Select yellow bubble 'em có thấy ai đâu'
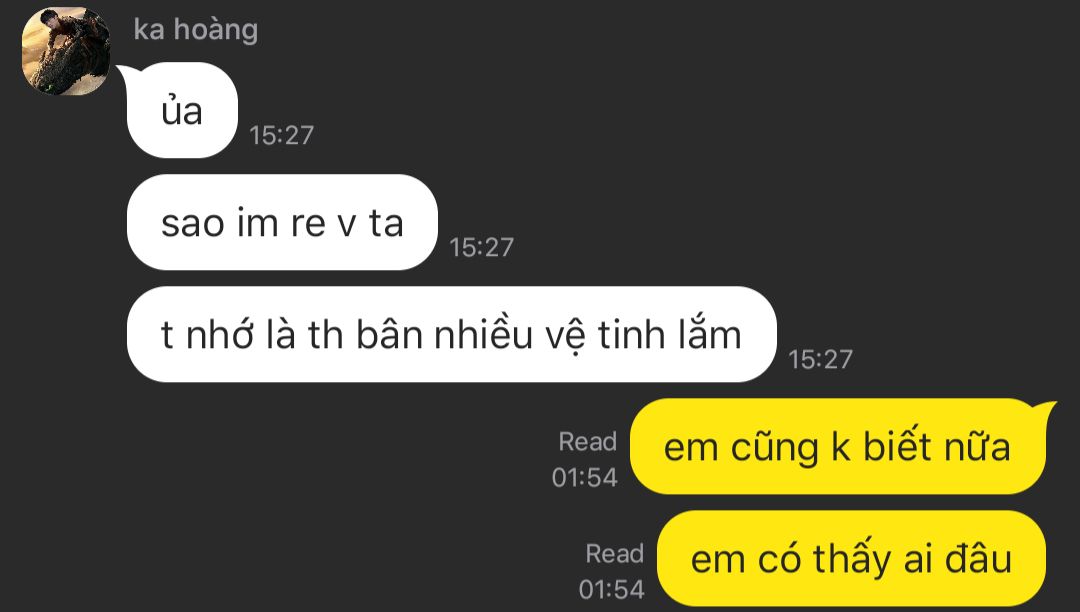The image size is (1080, 612). [x=851, y=558]
